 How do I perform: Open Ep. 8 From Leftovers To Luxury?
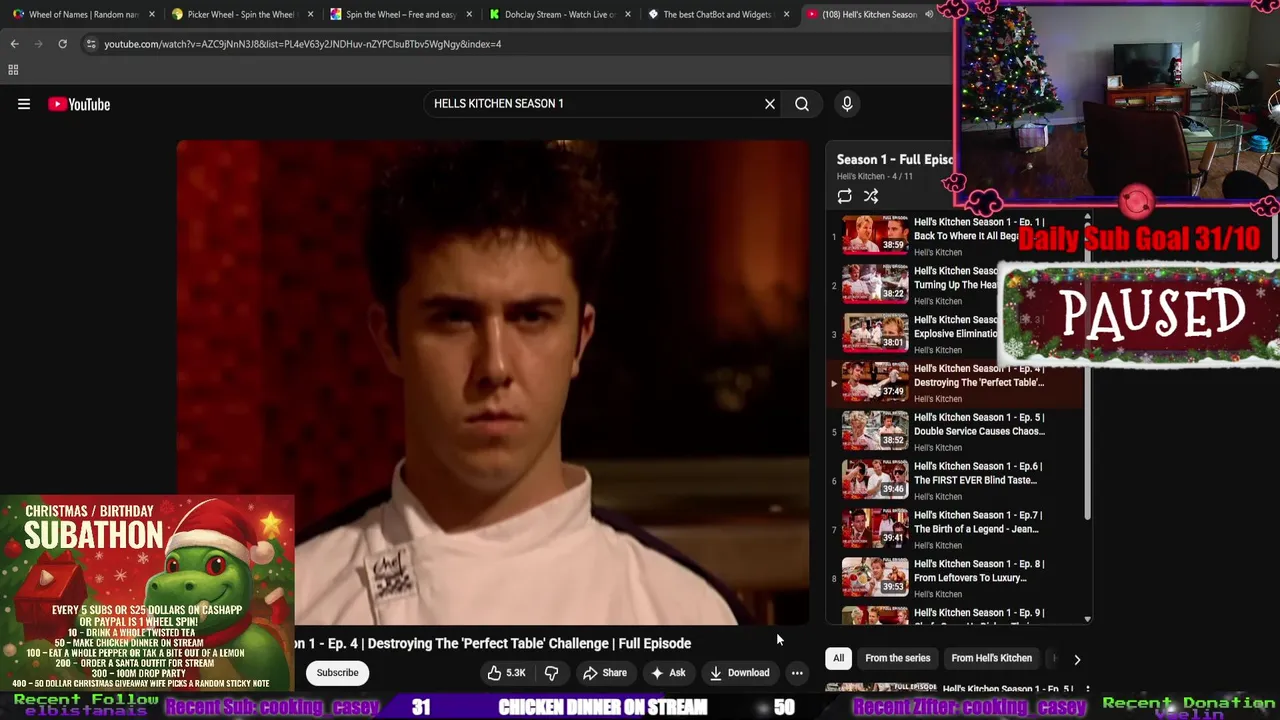coord(955,578)
